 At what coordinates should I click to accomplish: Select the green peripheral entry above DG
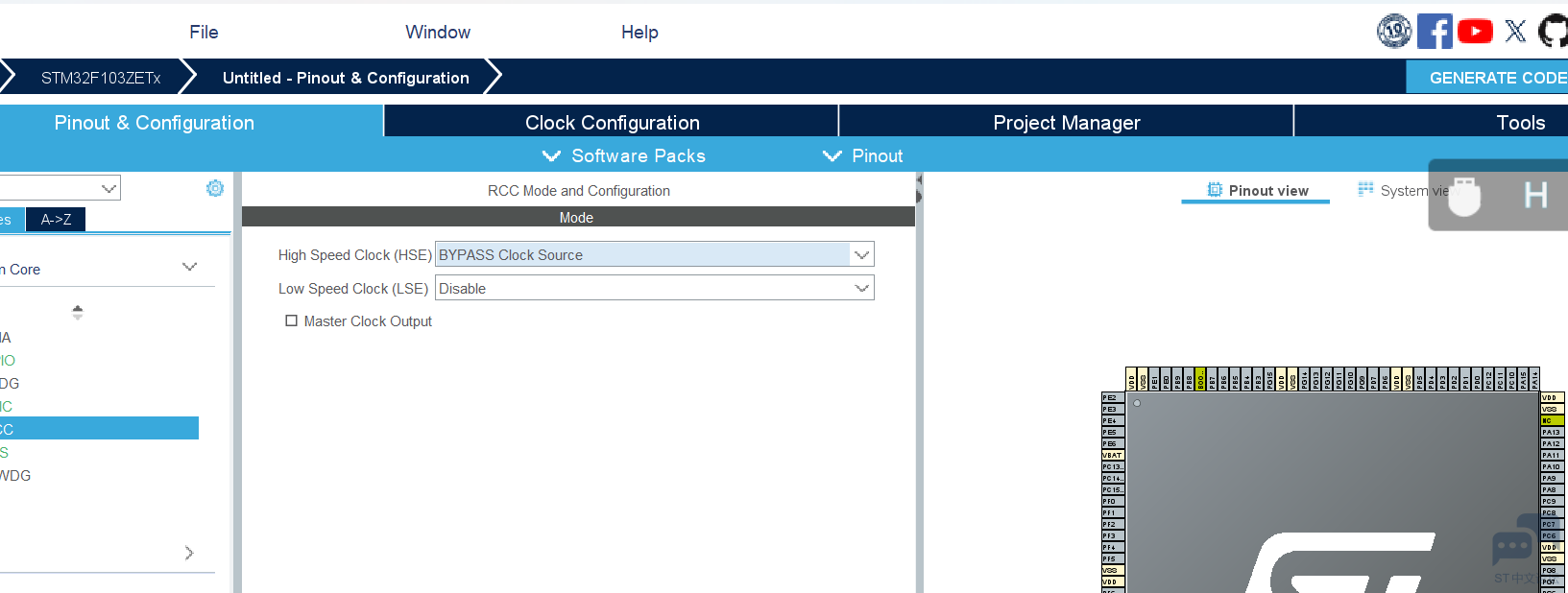(x=8, y=360)
